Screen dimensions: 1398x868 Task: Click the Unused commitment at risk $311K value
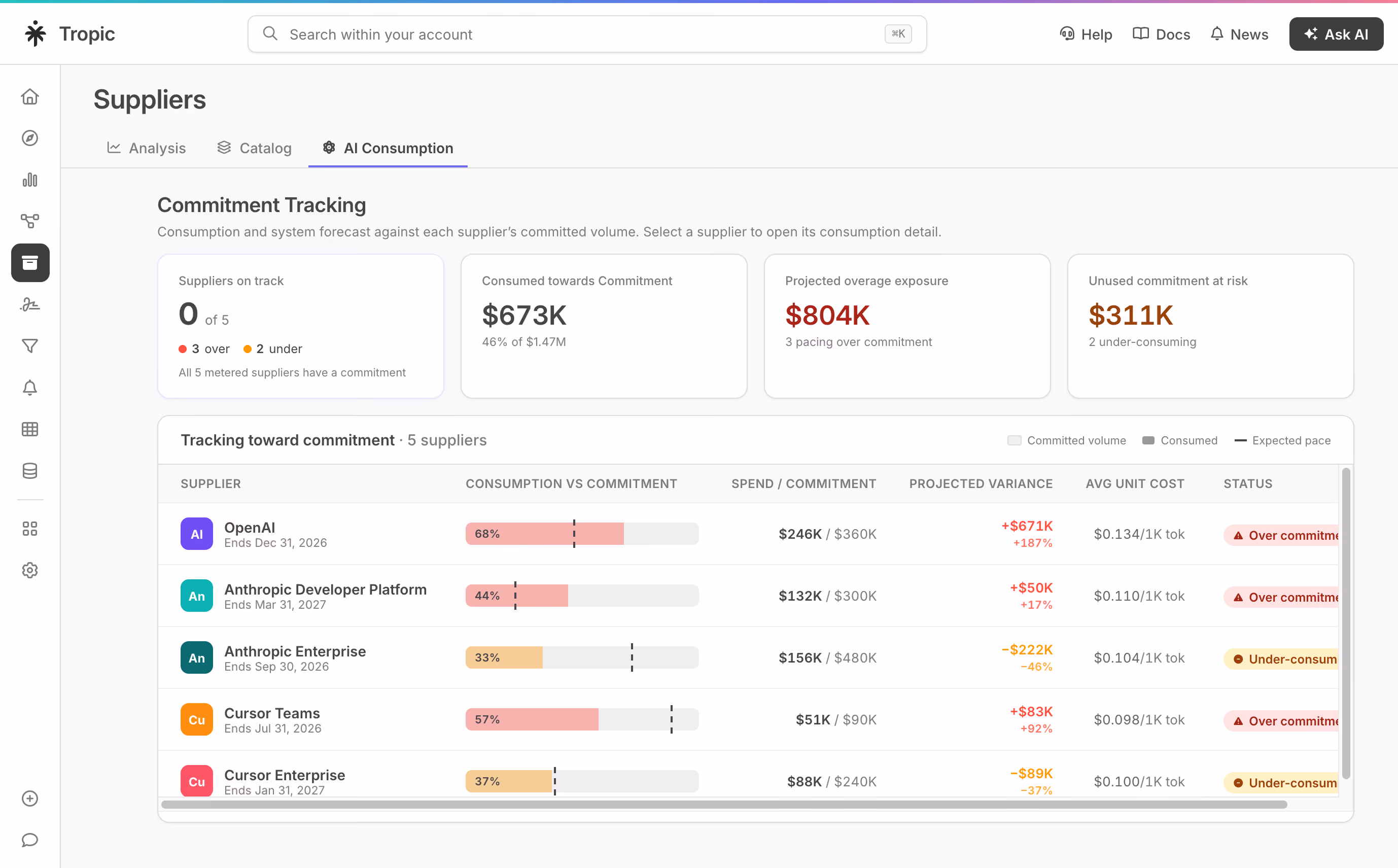[1131, 315]
